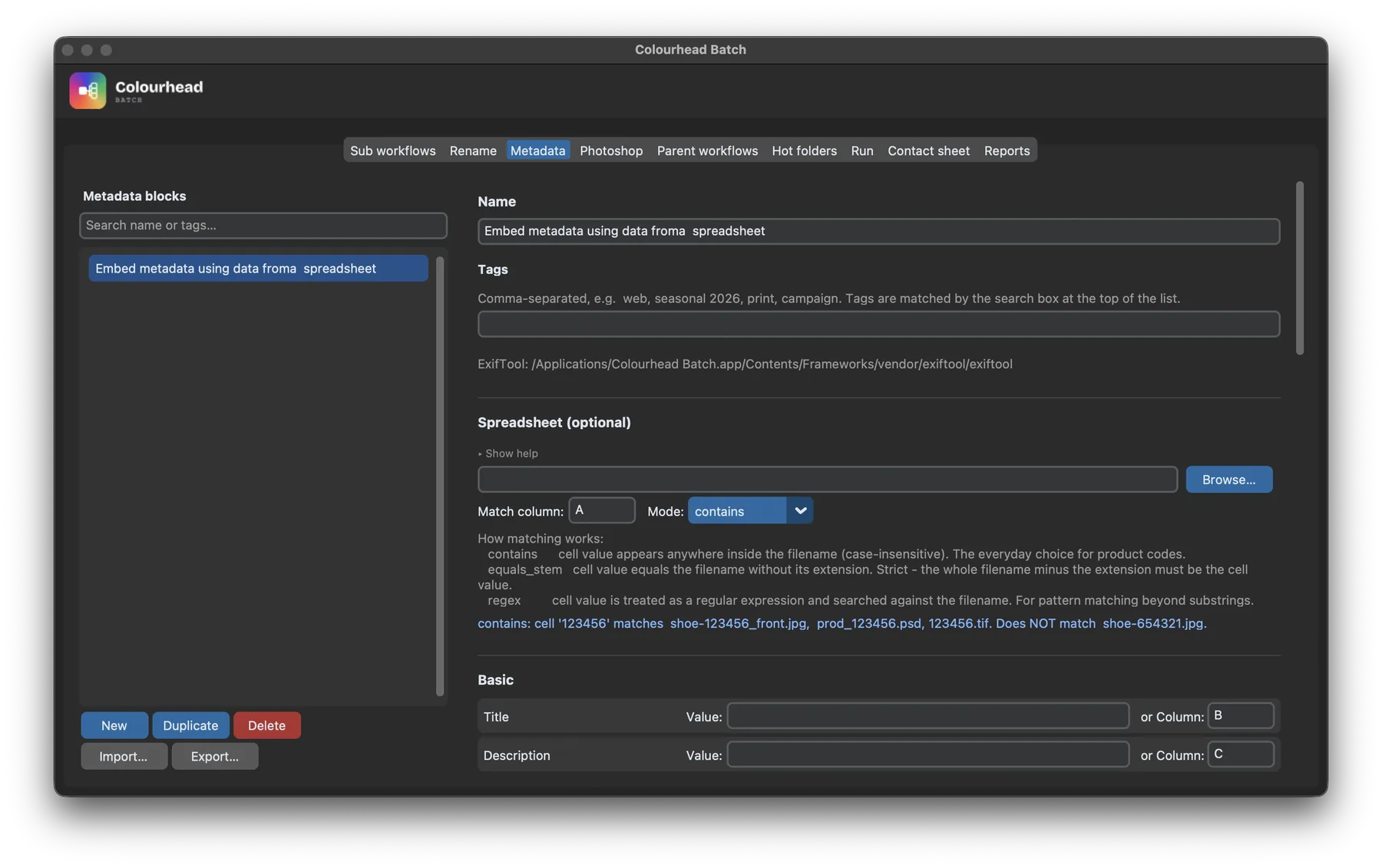Edit the block Name field
The width and height of the screenshot is (1382, 868).
878,231
